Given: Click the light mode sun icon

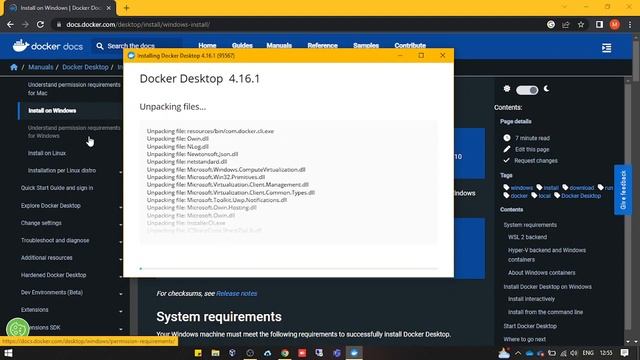Looking at the screenshot, I should tap(507, 89).
